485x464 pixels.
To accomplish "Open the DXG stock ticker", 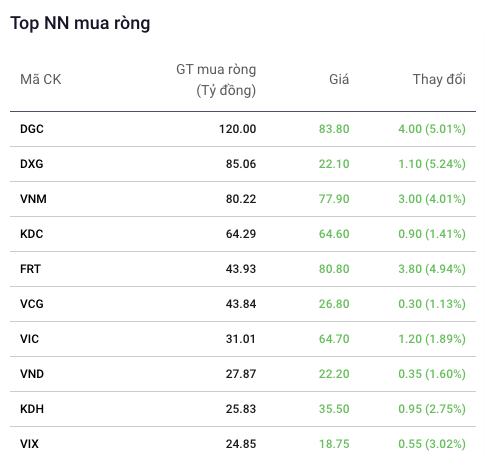I will (x=32, y=164).
